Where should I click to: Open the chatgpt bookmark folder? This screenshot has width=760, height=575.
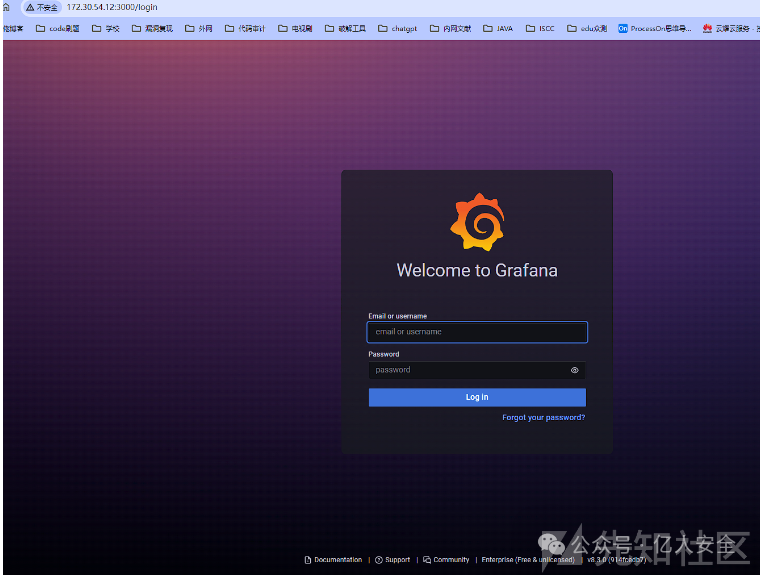tap(397, 29)
